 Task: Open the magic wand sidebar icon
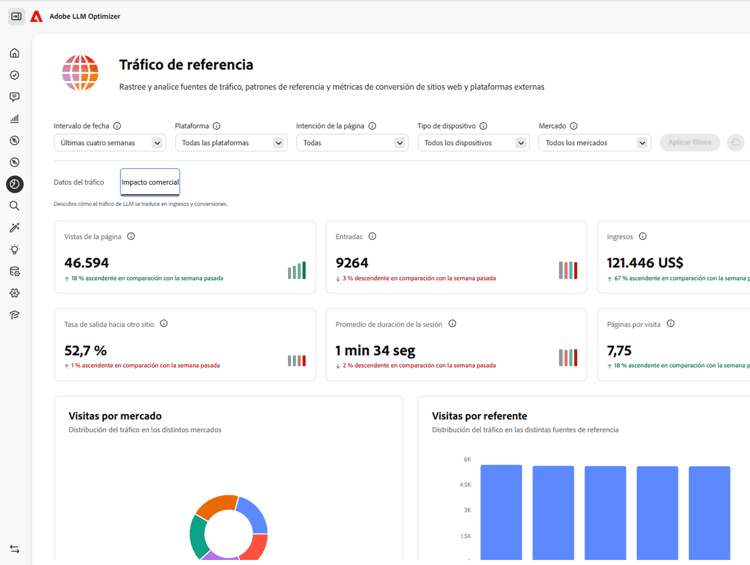15,228
